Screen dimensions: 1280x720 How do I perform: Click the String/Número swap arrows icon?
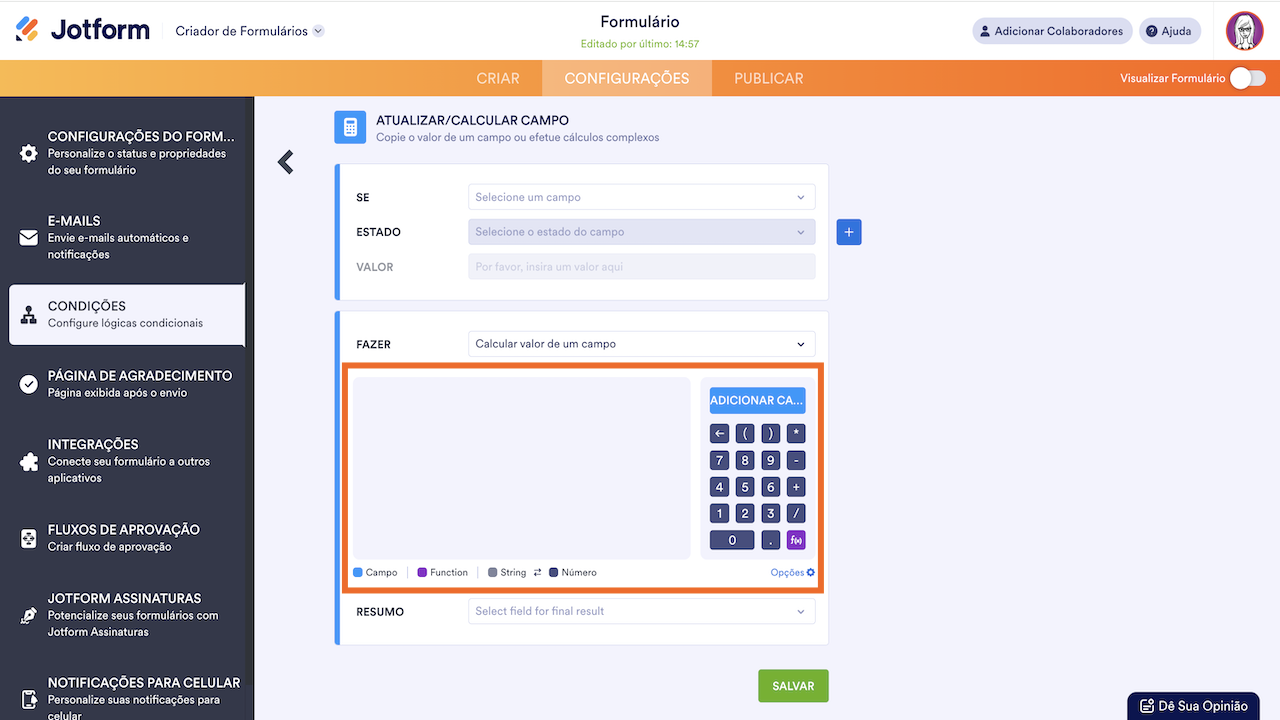(537, 573)
